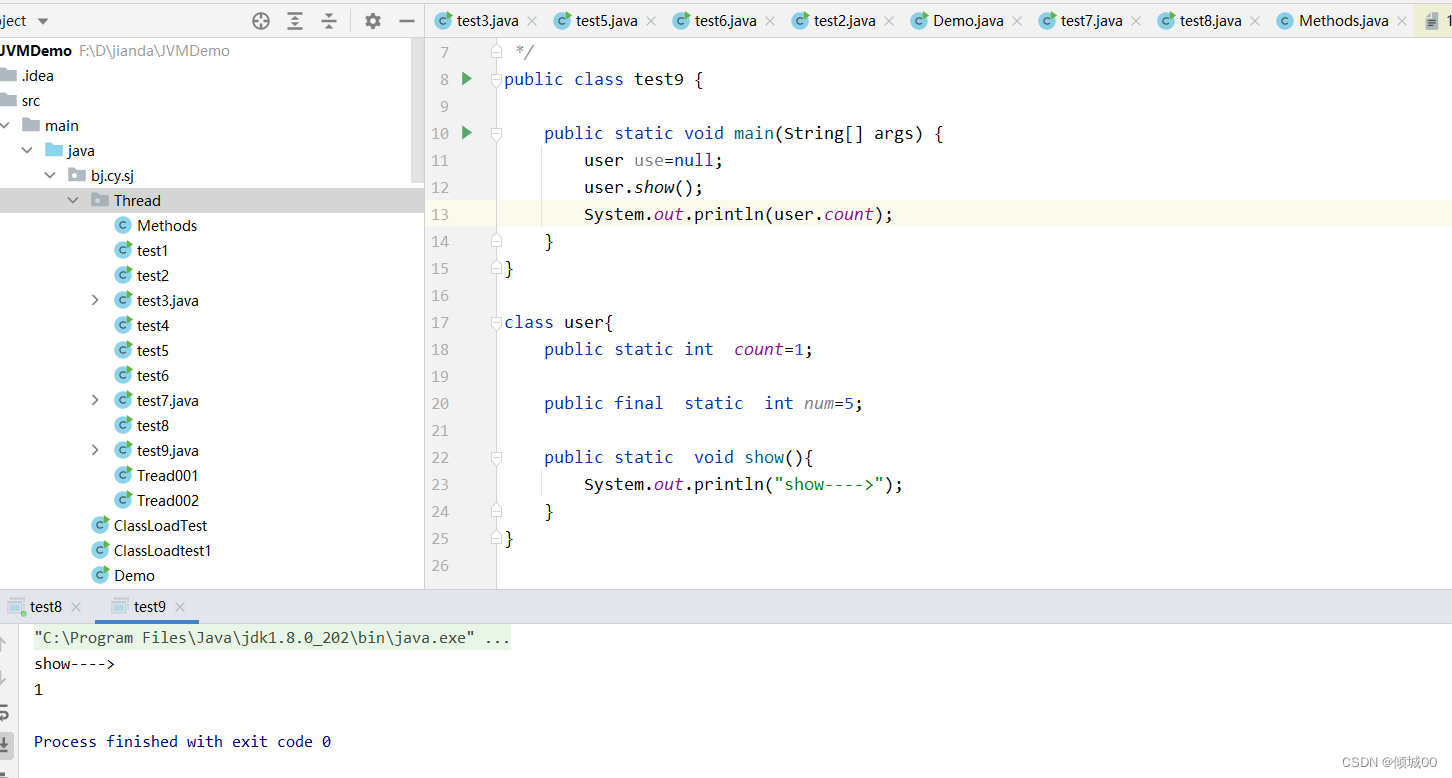Close the test8.java editor tab
The image size is (1452, 778).
pos(1254,21)
